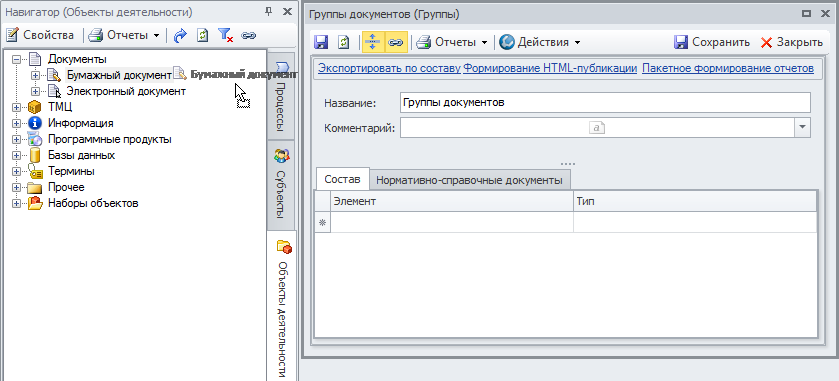Toggle the highlighted chain link button
Image resolution: width=839 pixels, height=381 pixels.
tap(396, 42)
